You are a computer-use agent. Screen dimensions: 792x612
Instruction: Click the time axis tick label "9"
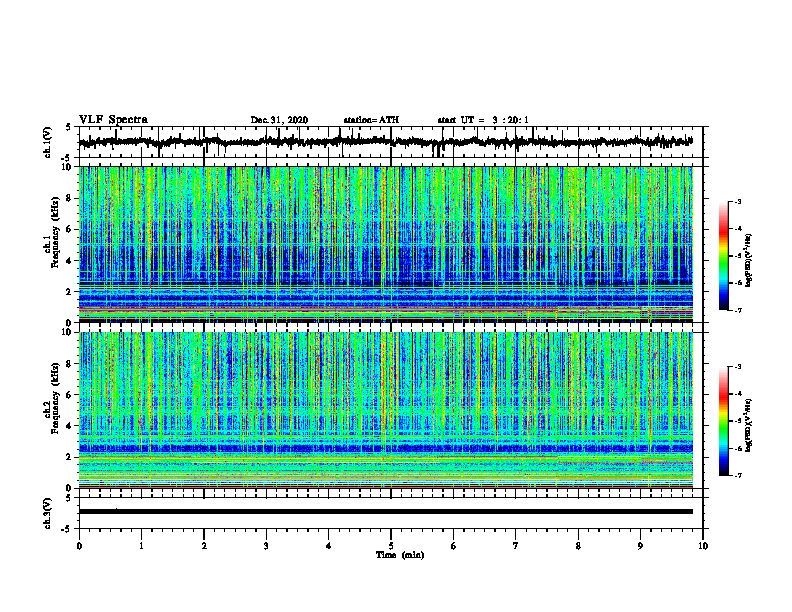pos(640,546)
